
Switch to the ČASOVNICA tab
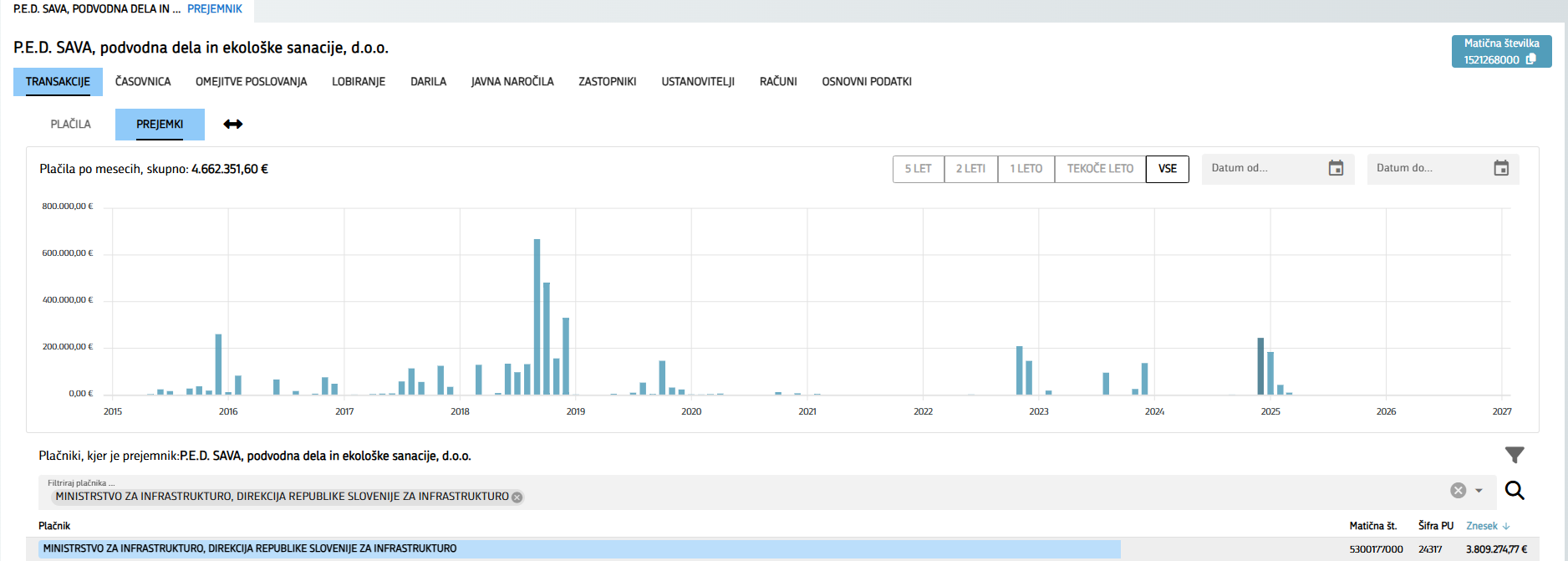point(143,82)
